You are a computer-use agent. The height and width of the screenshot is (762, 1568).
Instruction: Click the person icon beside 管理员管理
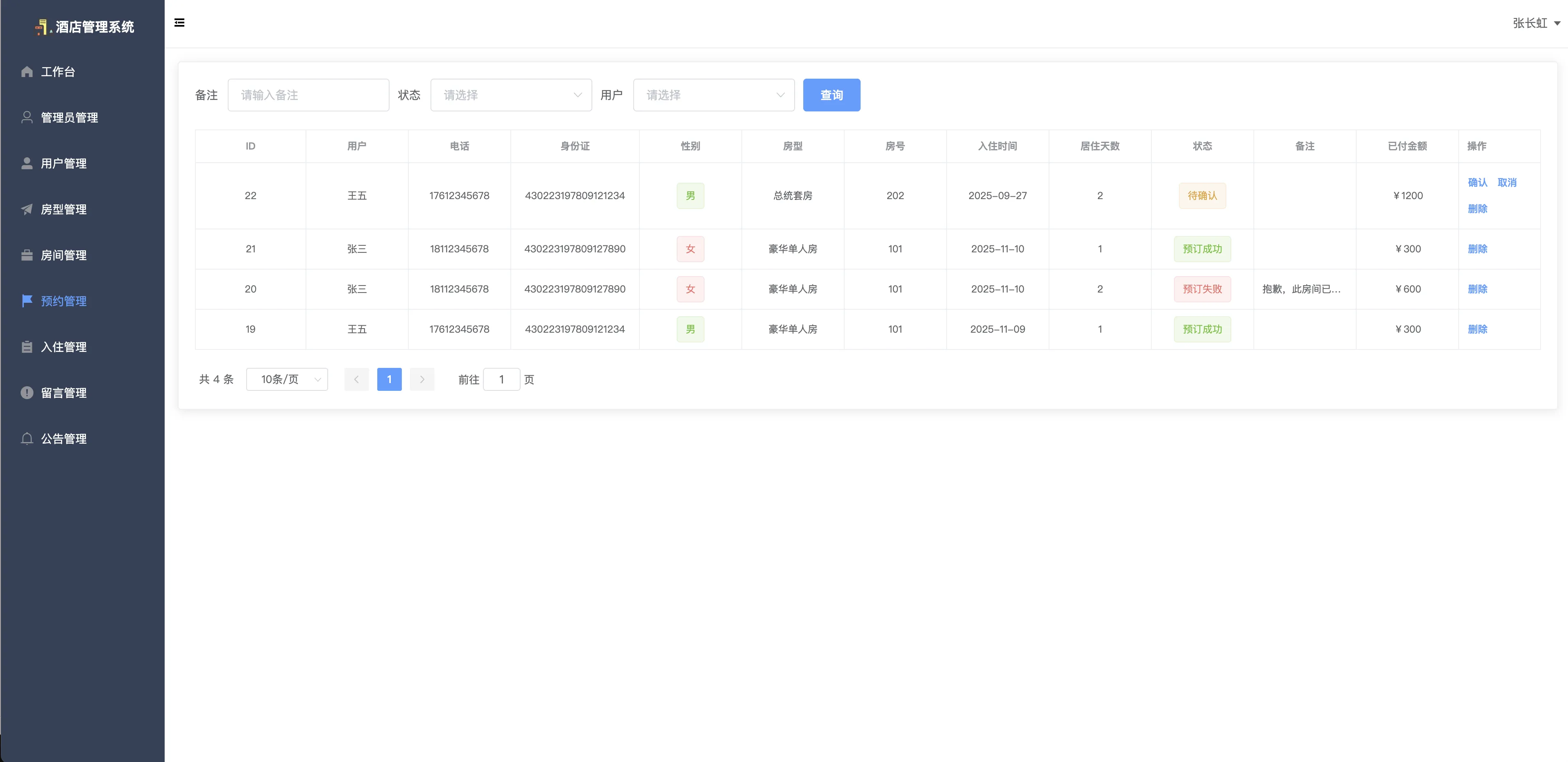point(27,118)
